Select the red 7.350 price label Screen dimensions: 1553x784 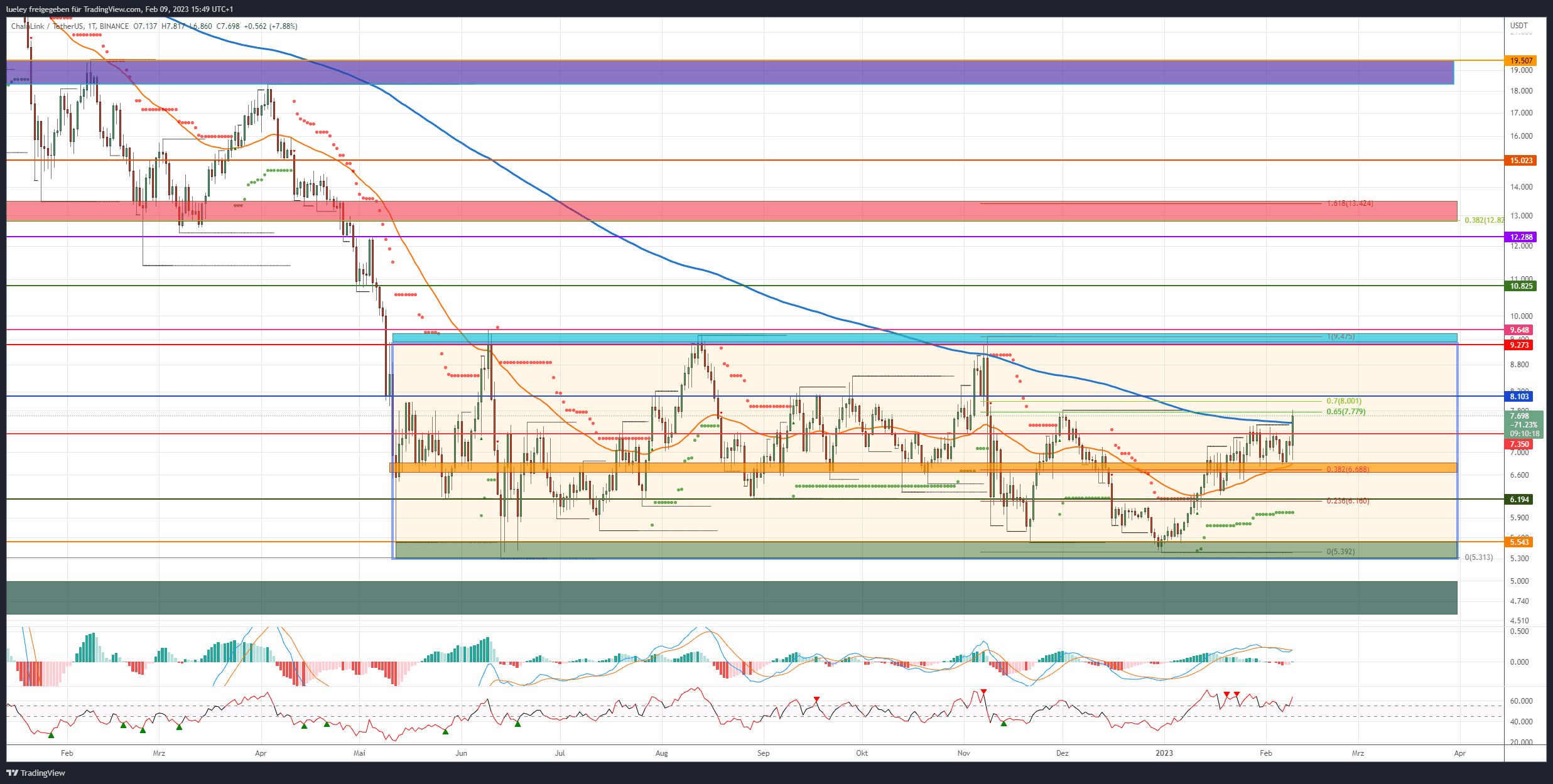[1520, 444]
